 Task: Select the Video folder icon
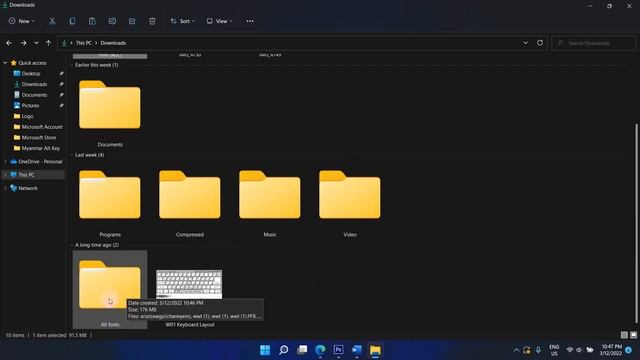coord(350,195)
